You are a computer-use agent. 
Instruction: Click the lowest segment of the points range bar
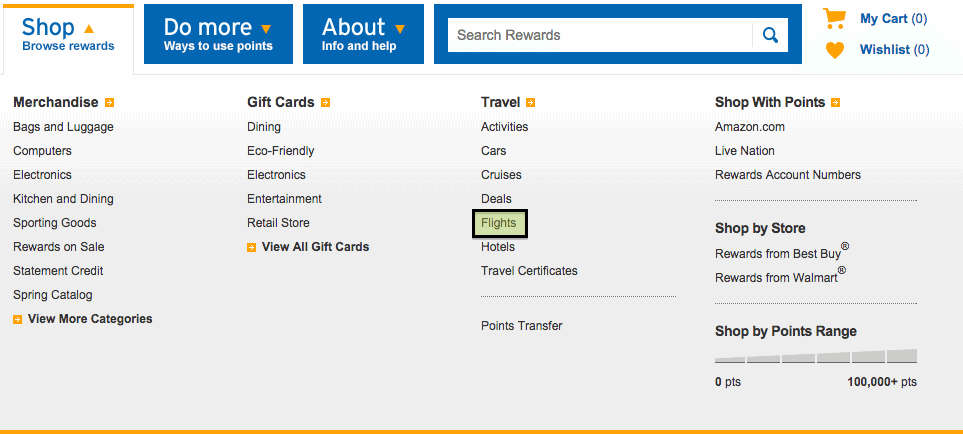click(x=730, y=360)
